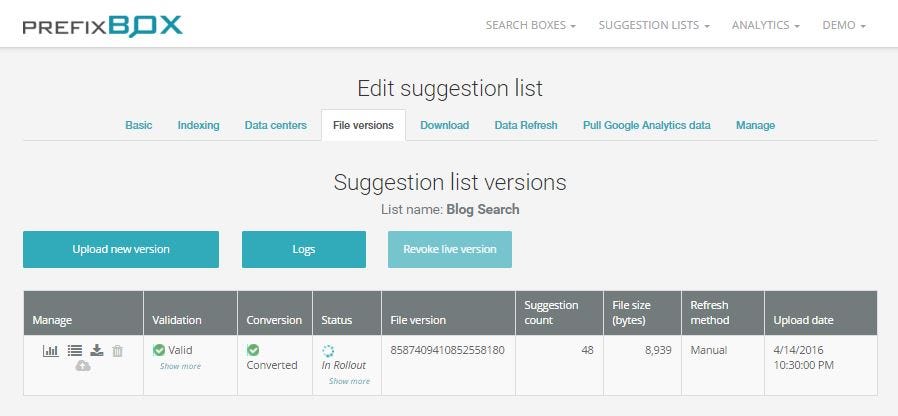Click the green Converted checkmark icon
This screenshot has width=898, height=416.
click(253, 350)
